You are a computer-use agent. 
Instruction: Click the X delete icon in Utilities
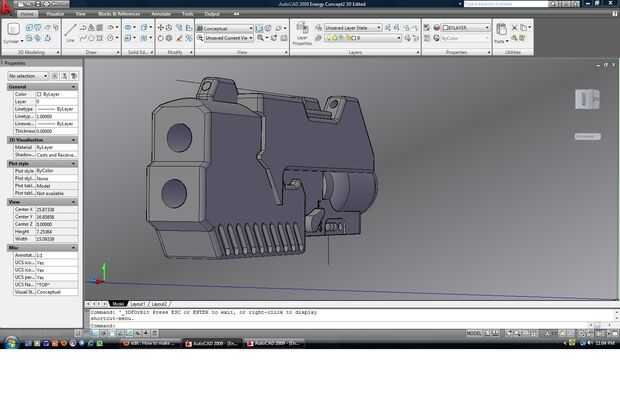[x=514, y=28]
